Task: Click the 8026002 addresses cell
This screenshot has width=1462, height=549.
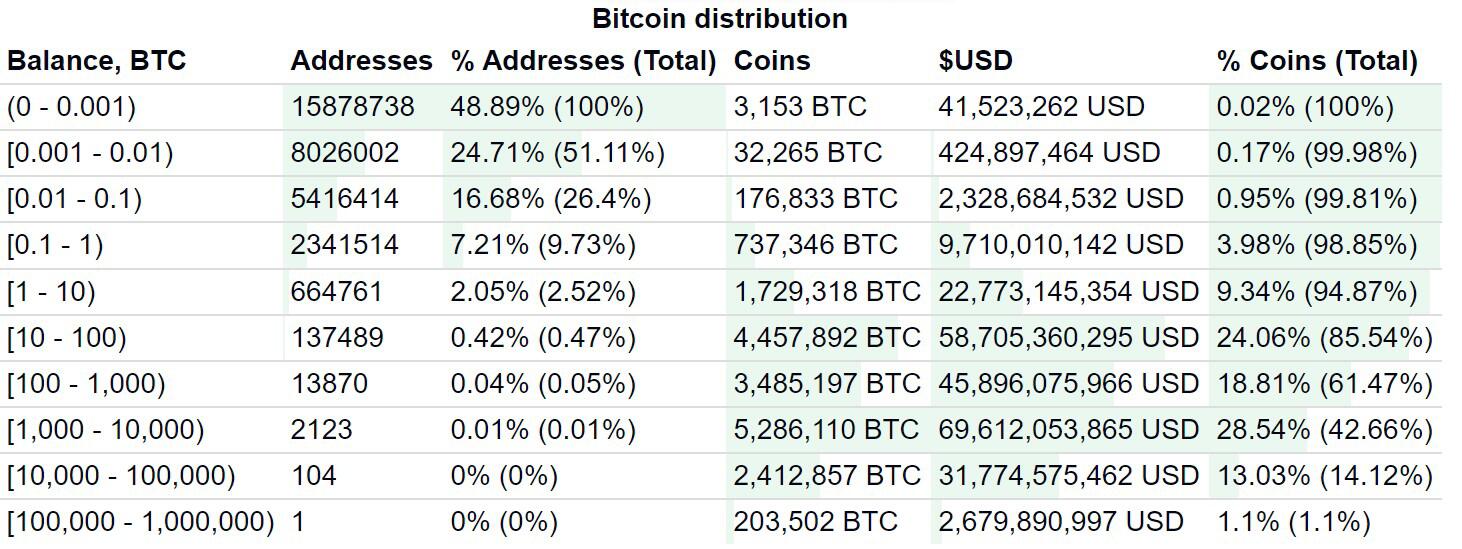Action: 345,153
